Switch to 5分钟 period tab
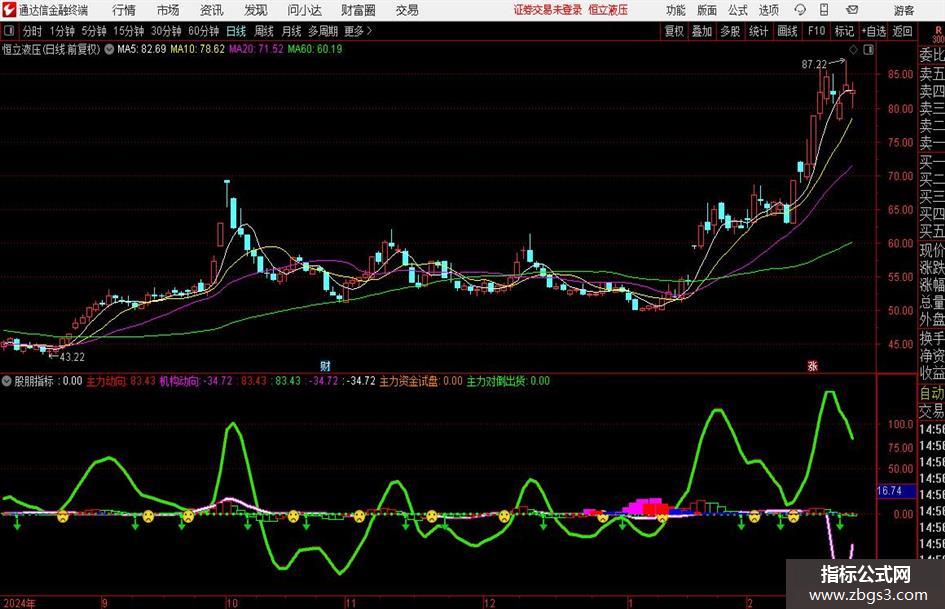The width and height of the screenshot is (945, 609). [x=94, y=31]
